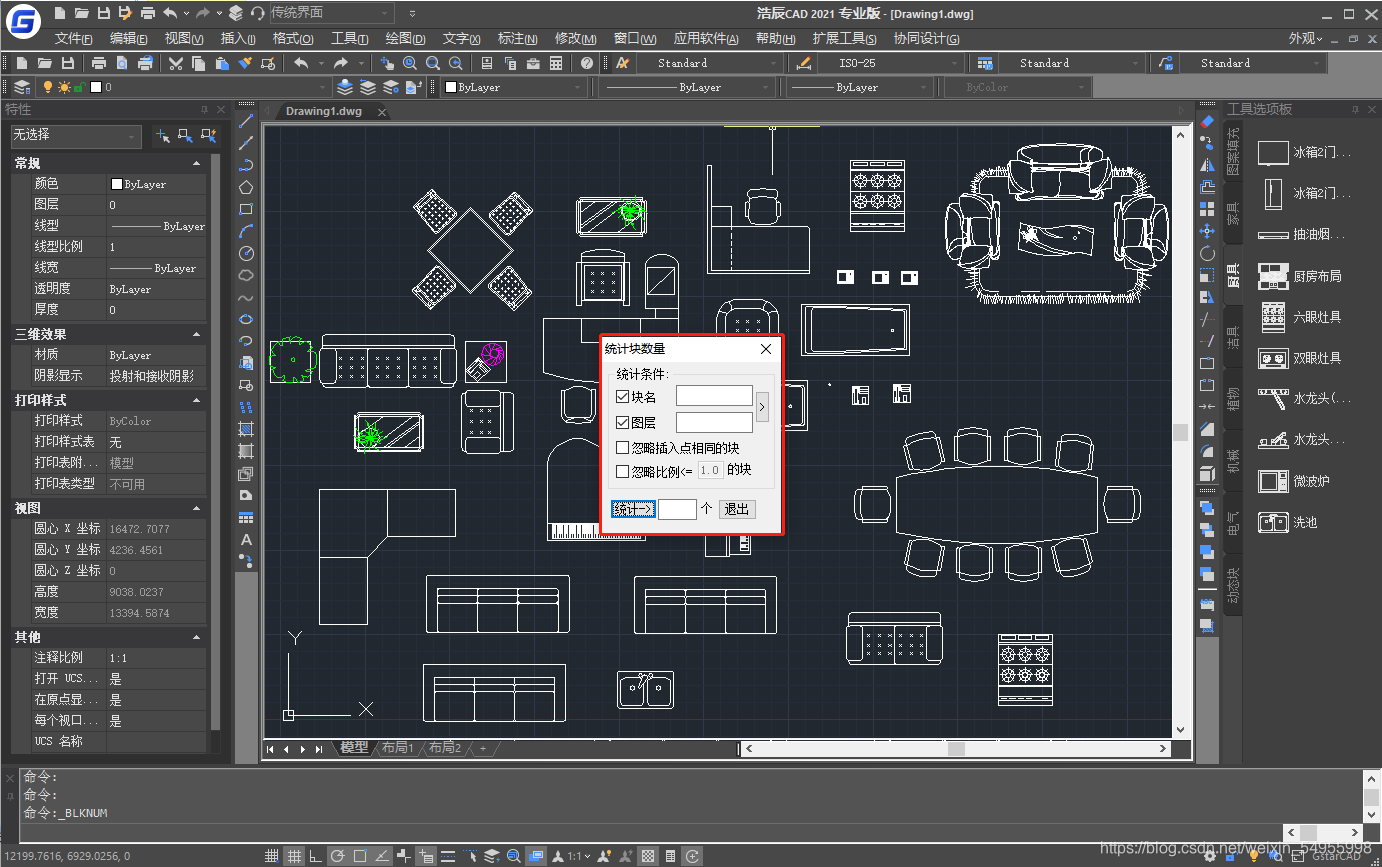Click the layer 0 white color swatch
The height and width of the screenshot is (867, 1382).
pos(96,87)
